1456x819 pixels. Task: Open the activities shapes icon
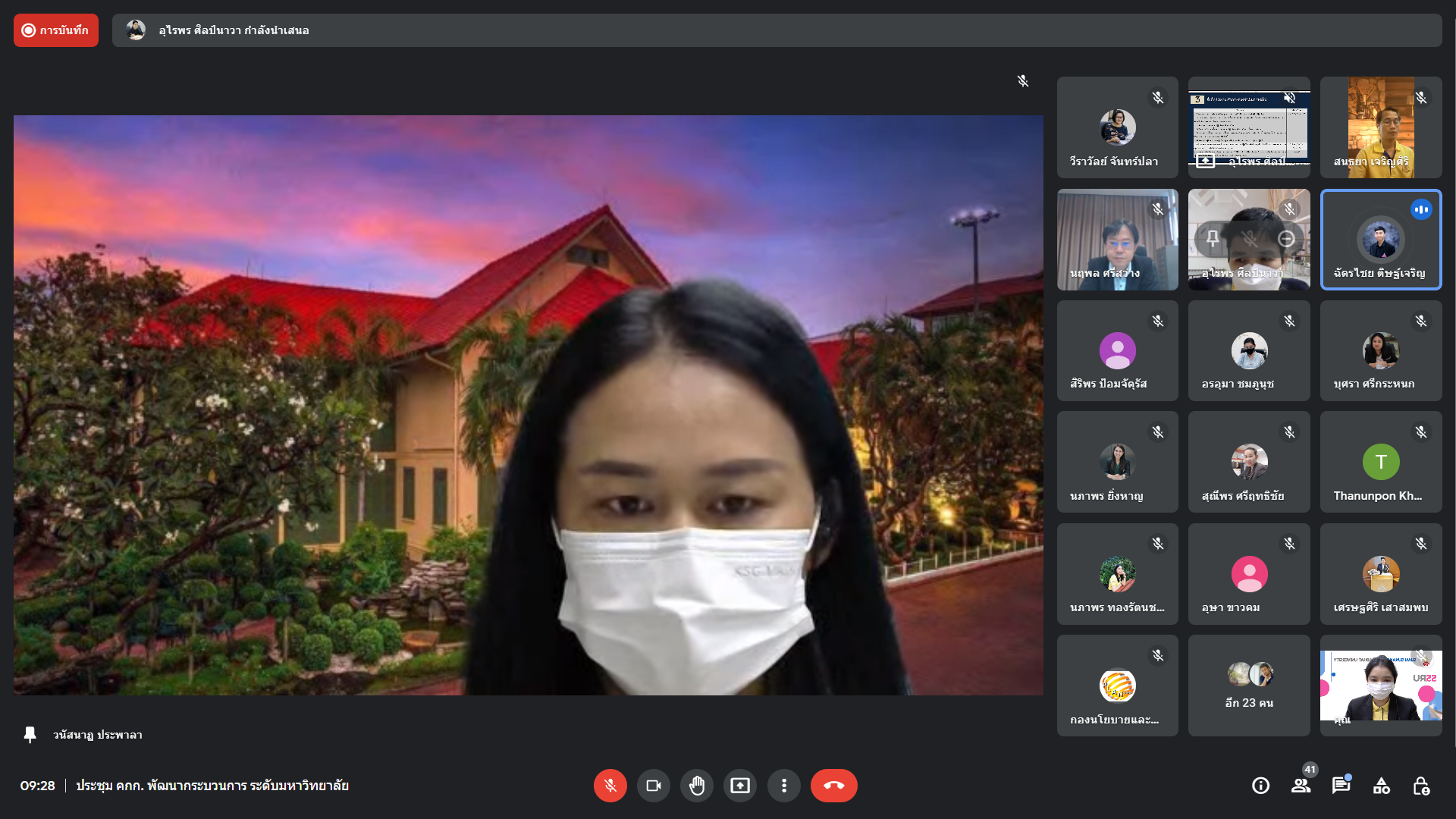[x=1381, y=786]
